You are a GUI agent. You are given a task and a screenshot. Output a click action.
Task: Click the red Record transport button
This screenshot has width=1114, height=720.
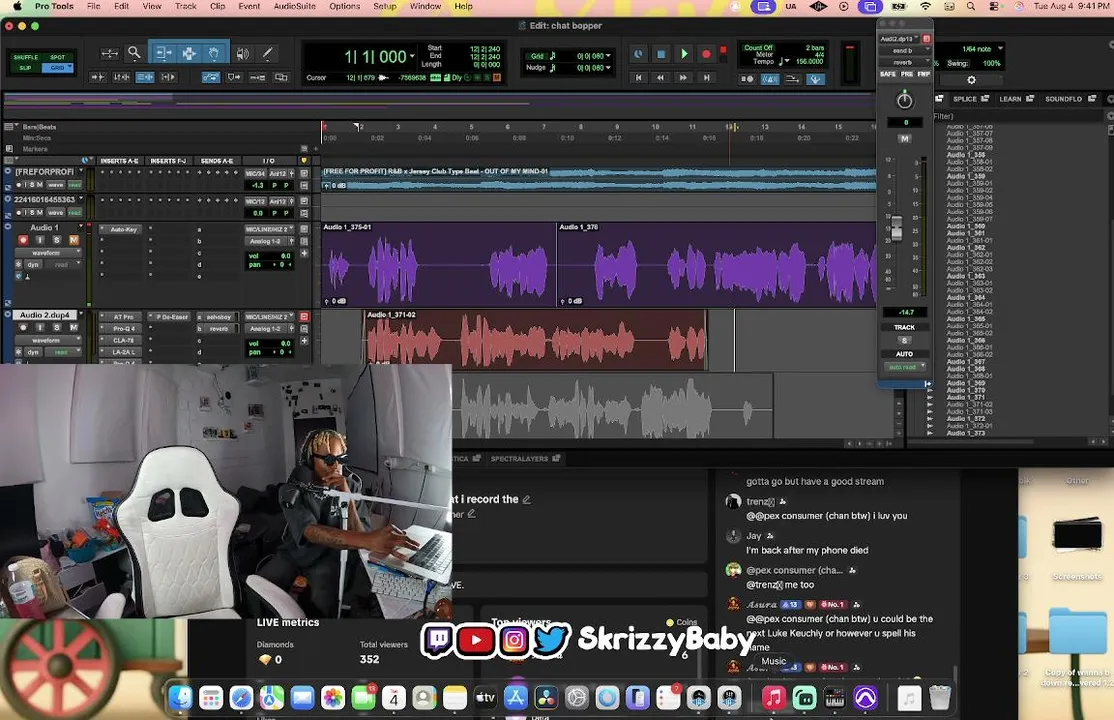706,54
